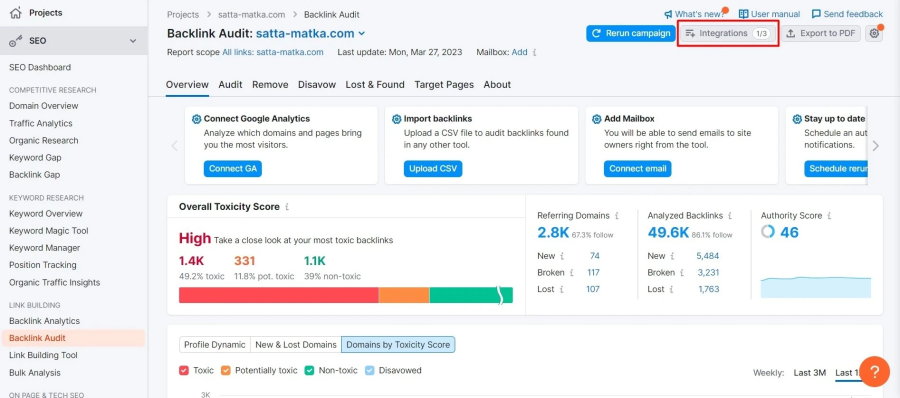
Task: Open the 1.4K toxic domains count
Action: (191, 261)
